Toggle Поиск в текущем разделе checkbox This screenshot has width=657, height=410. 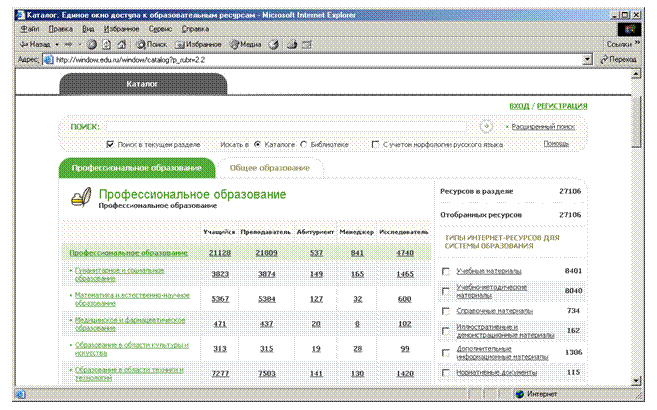click(110, 144)
